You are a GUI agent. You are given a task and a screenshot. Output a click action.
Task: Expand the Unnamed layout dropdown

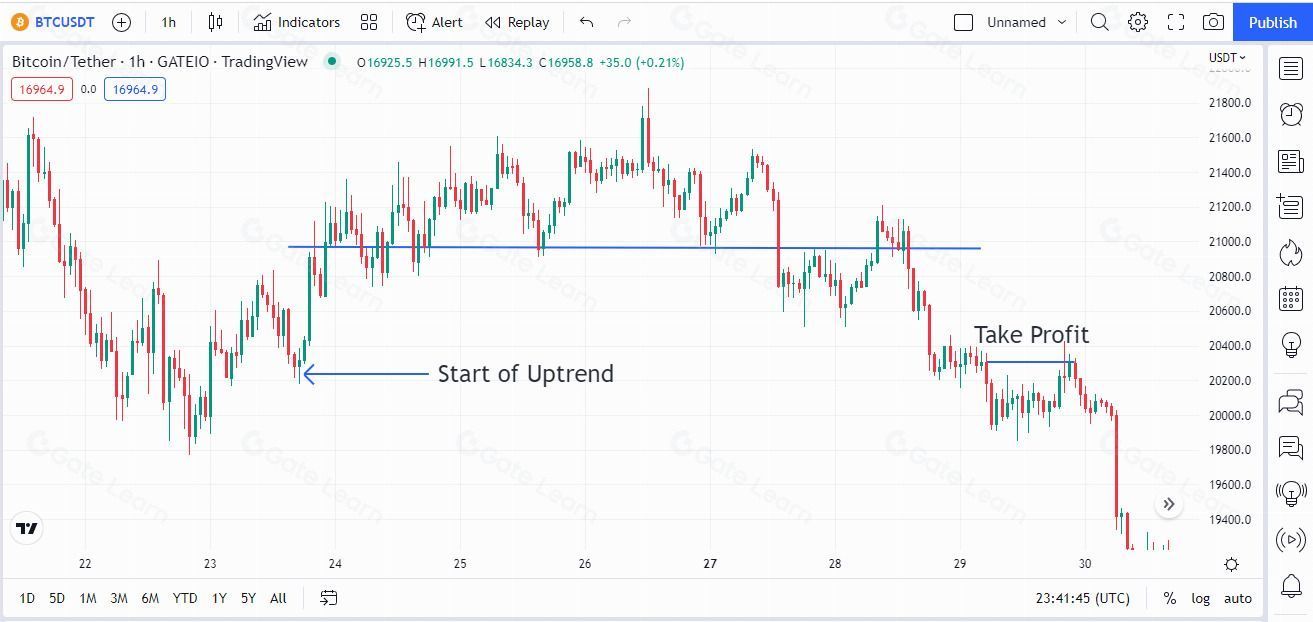pyautogui.click(x=1062, y=22)
